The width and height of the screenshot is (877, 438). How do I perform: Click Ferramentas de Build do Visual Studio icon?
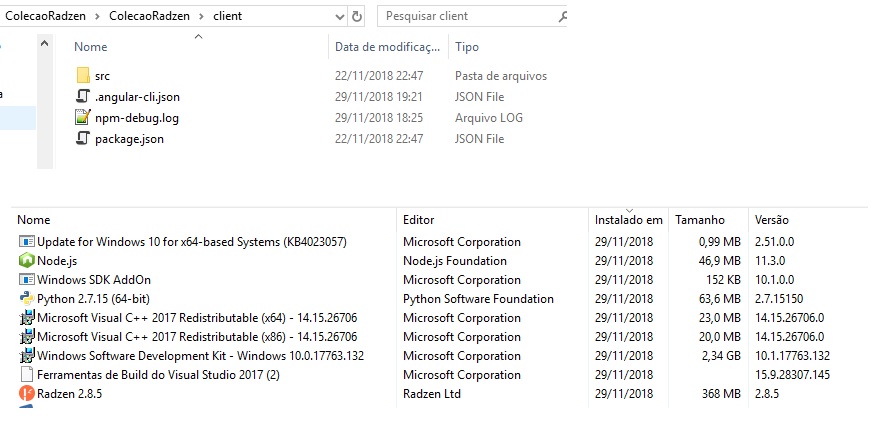[x=26, y=375]
